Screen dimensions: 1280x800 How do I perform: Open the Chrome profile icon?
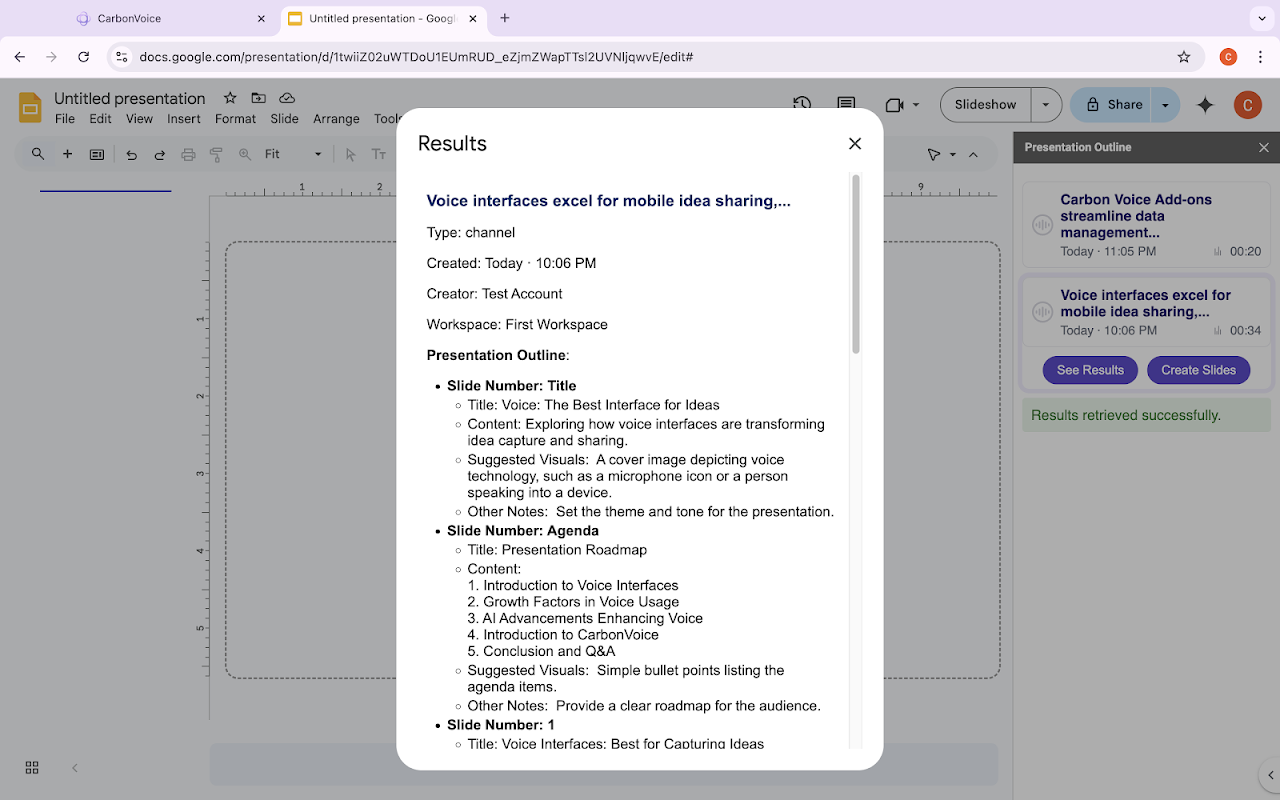click(x=1228, y=57)
